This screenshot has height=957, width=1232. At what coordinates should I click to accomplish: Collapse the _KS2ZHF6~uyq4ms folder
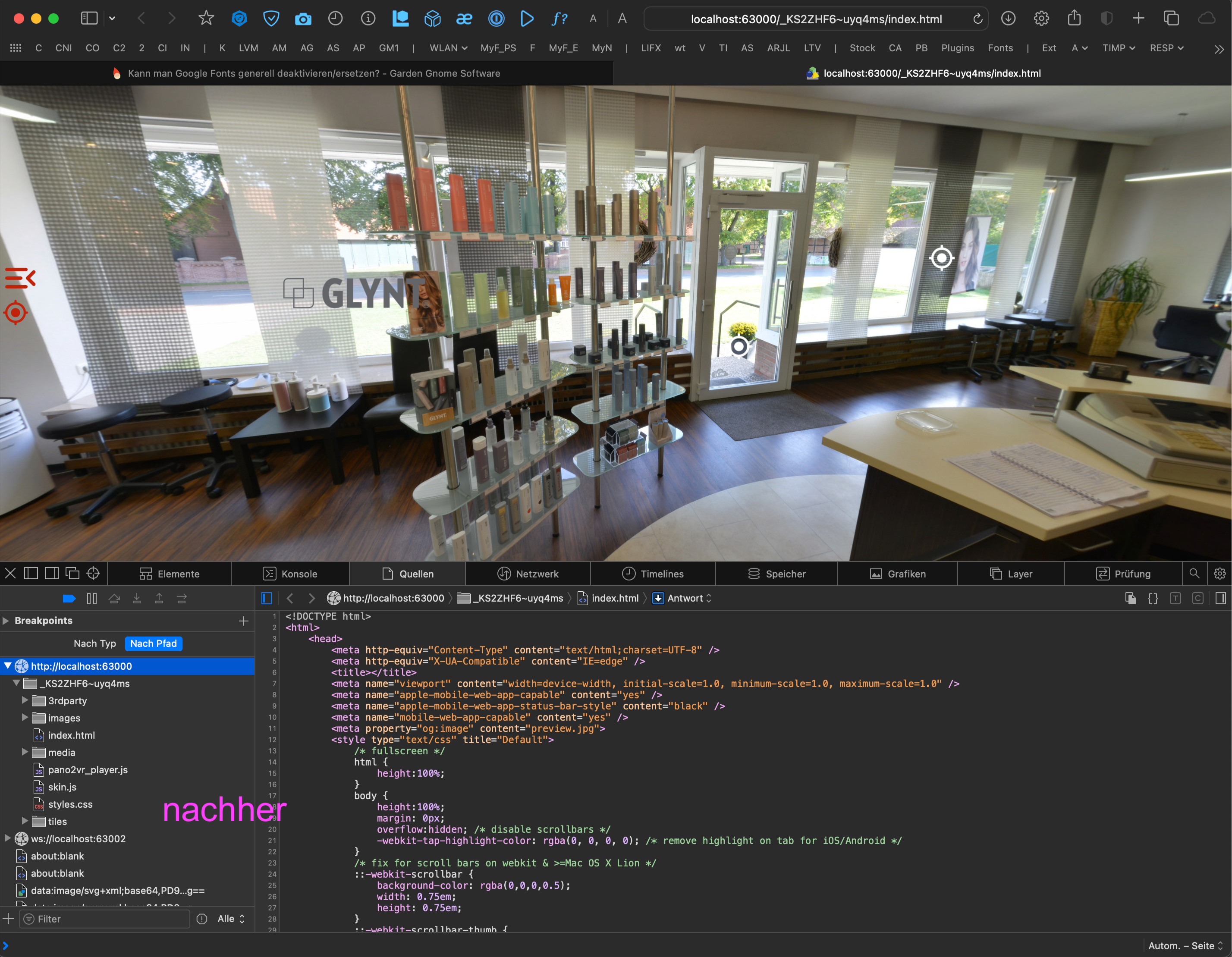[x=16, y=684]
